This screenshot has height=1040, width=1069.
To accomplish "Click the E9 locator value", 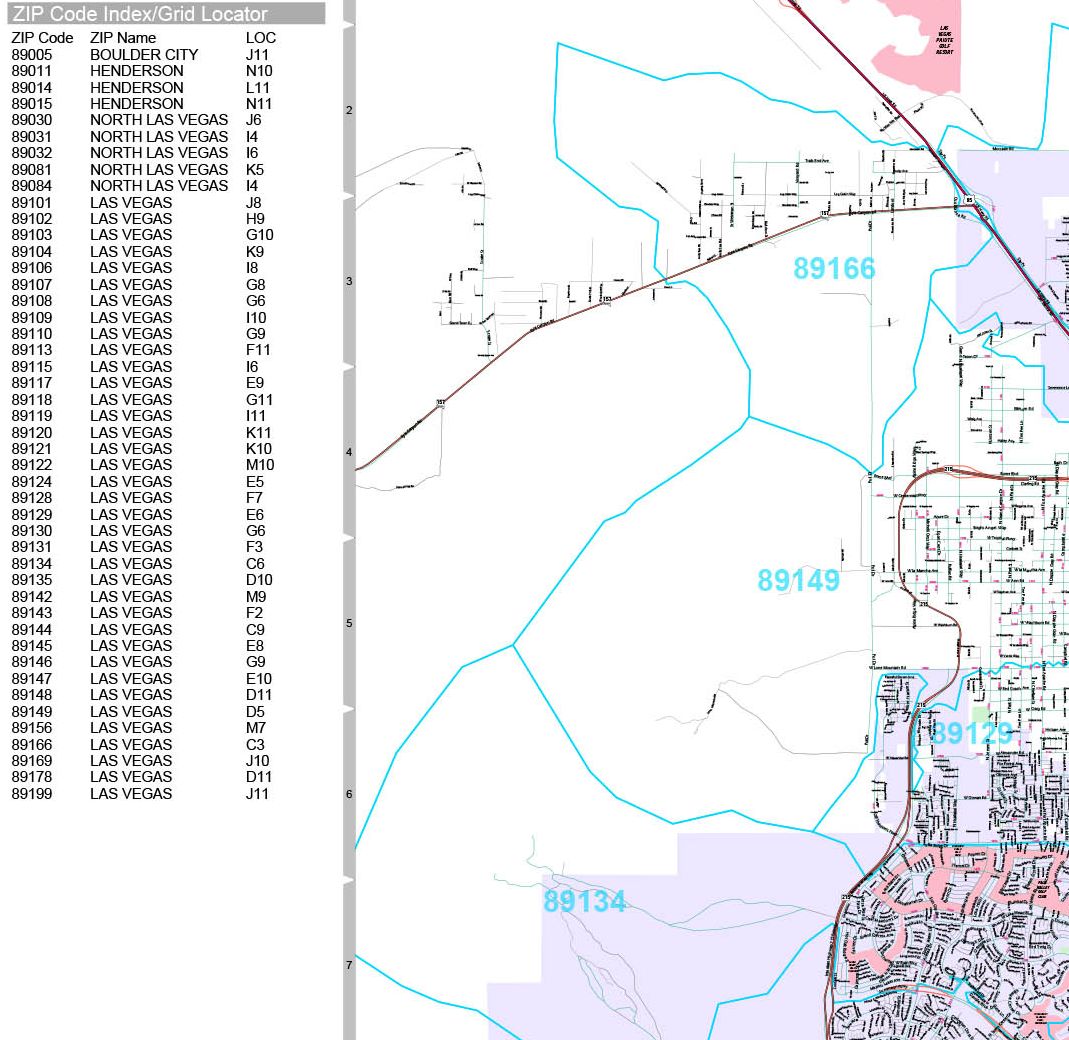I will [x=255, y=383].
